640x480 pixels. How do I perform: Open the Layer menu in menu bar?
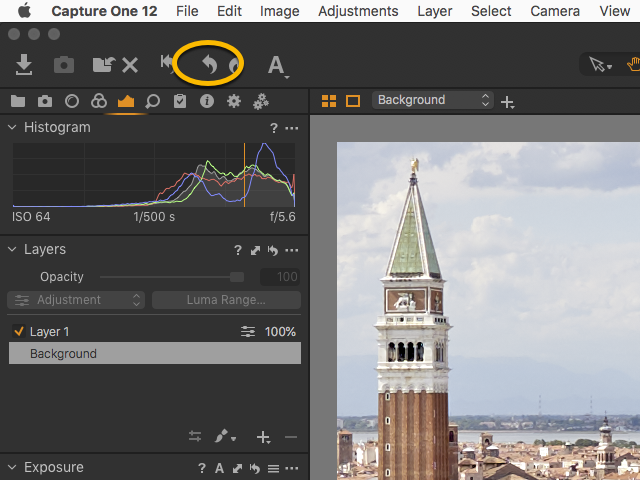[x=435, y=11]
